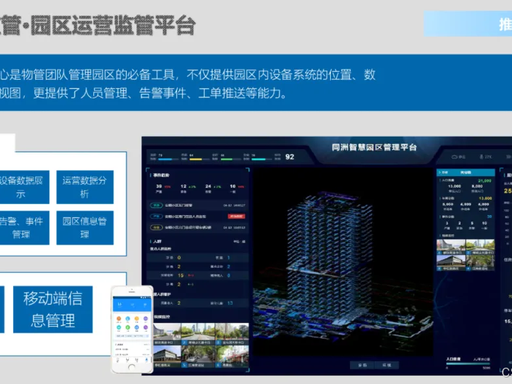Screen dimensions: 512x384
Task: Select the 园区信息管理 box
Action: [85, 228]
